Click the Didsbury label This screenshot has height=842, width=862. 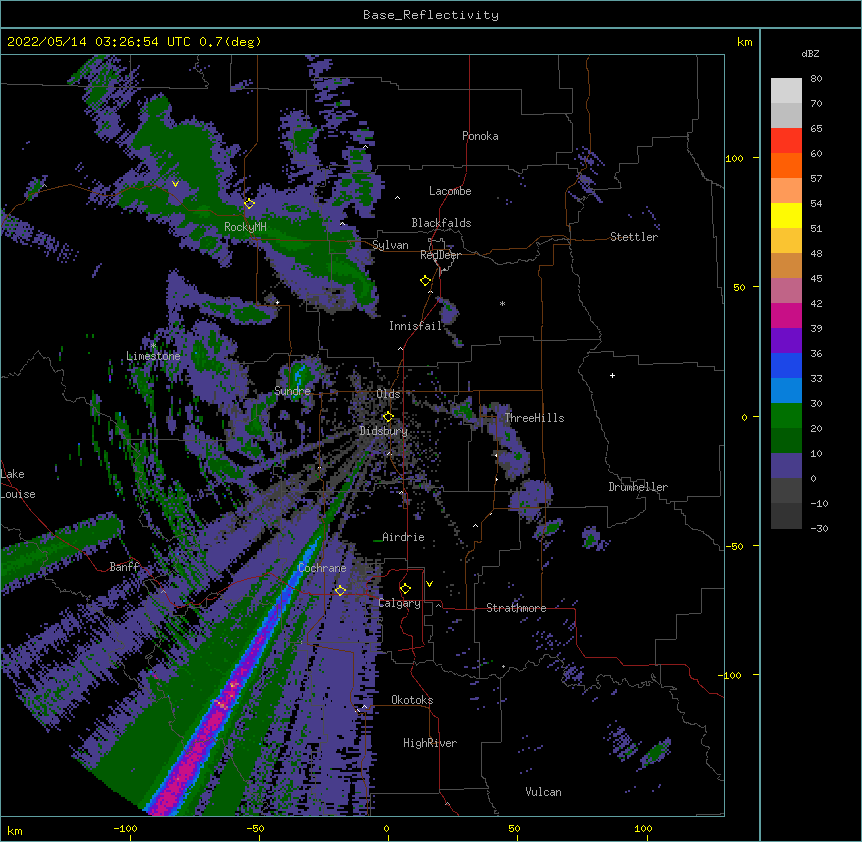tap(384, 431)
